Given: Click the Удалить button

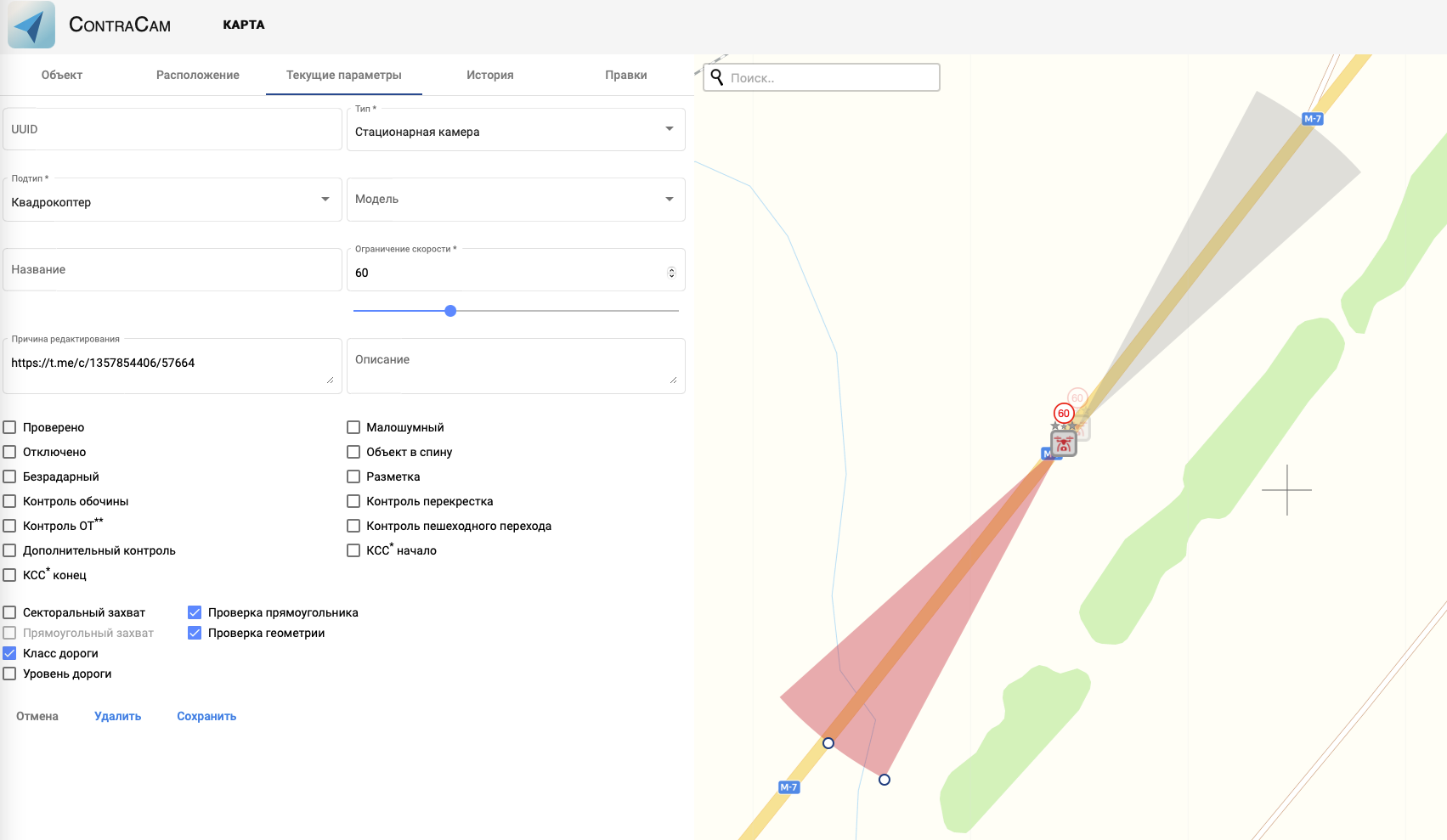Looking at the screenshot, I should click(117, 716).
